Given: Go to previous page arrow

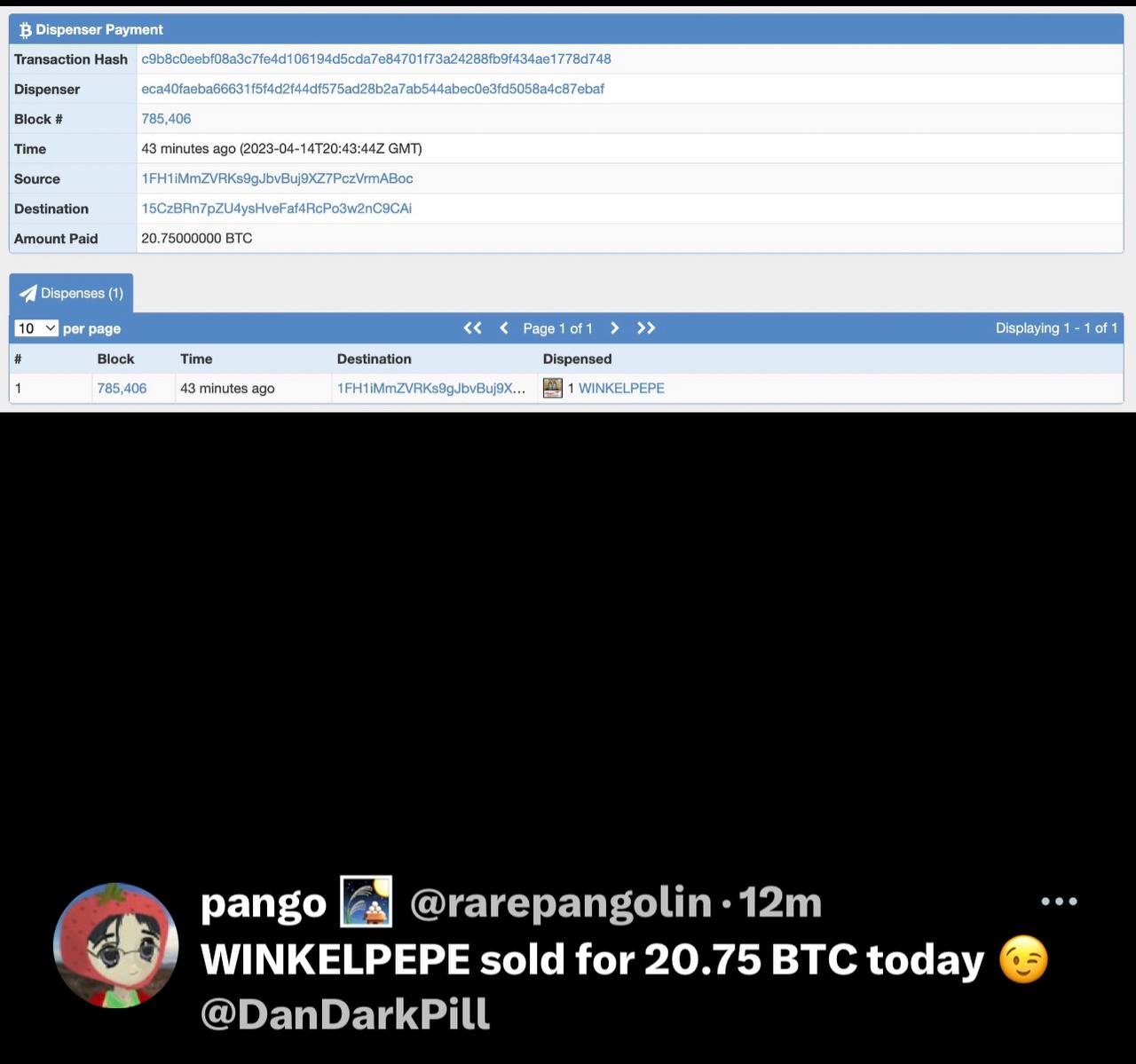Looking at the screenshot, I should click(x=504, y=328).
